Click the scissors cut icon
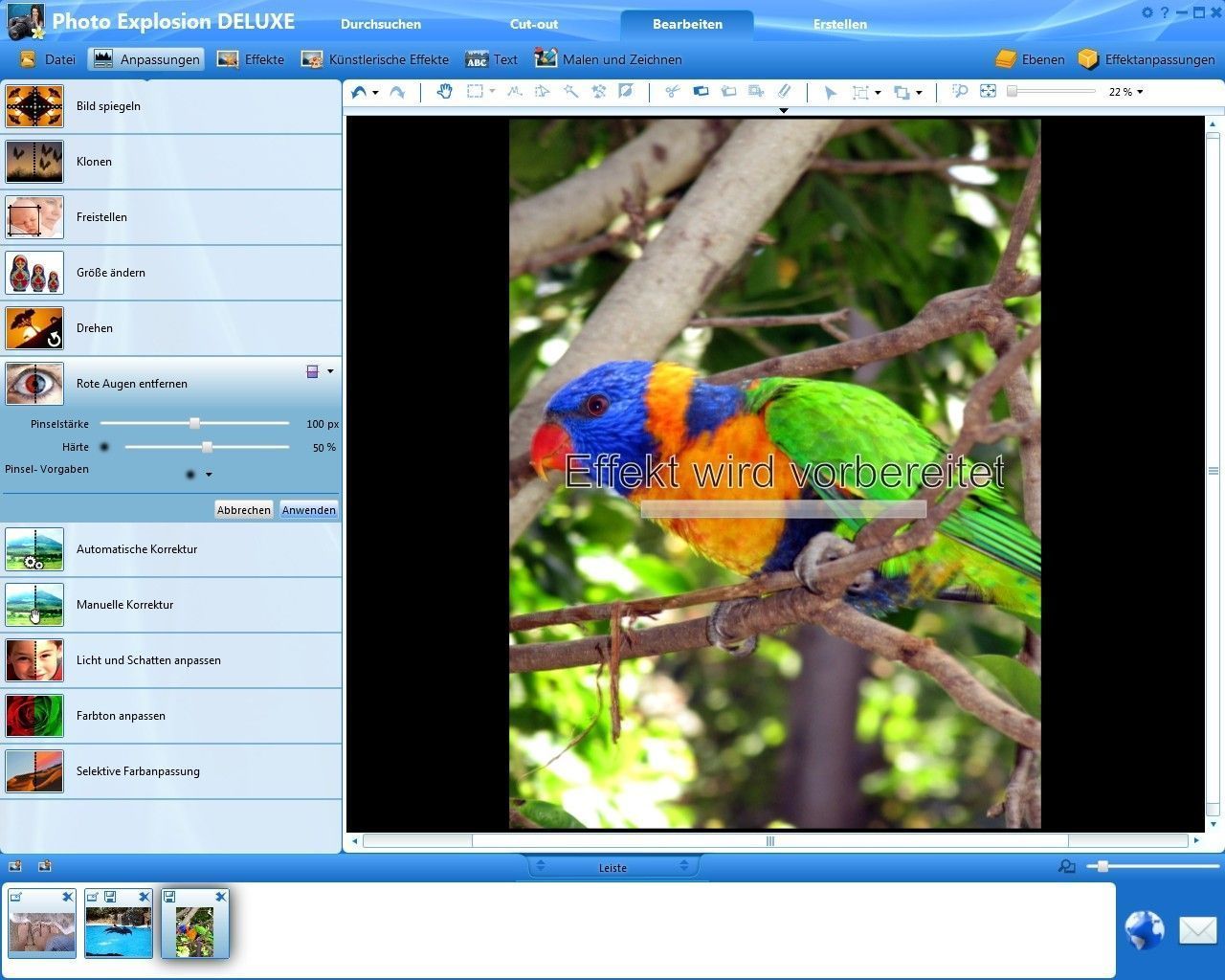 672,92
